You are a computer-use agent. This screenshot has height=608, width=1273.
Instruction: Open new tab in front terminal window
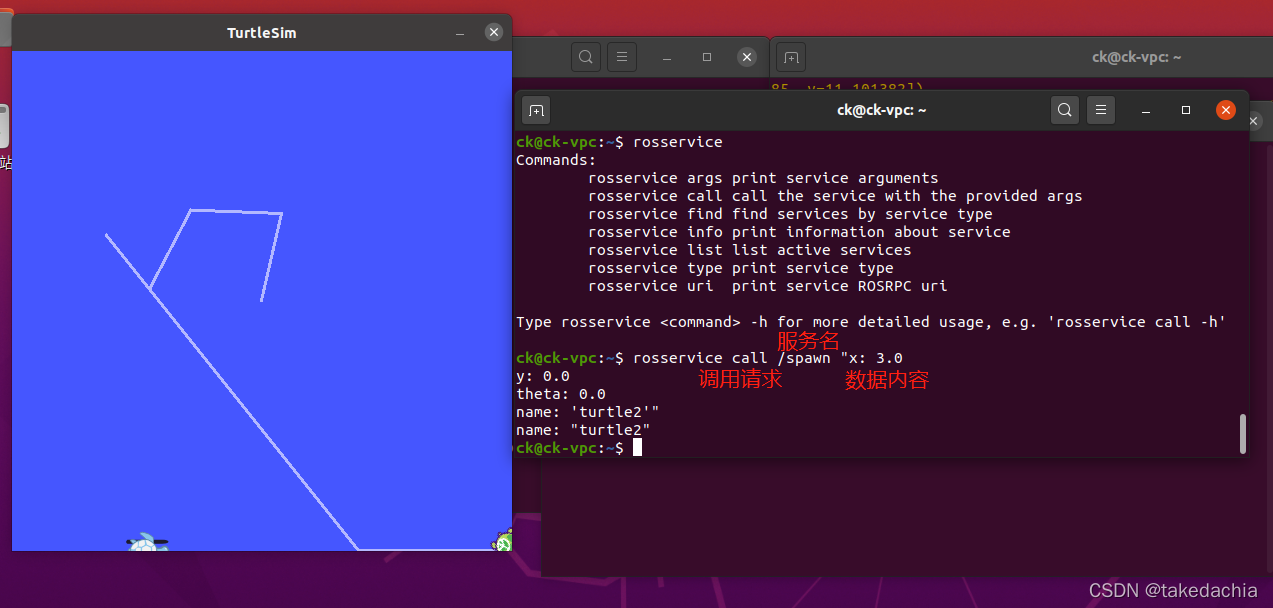point(536,110)
